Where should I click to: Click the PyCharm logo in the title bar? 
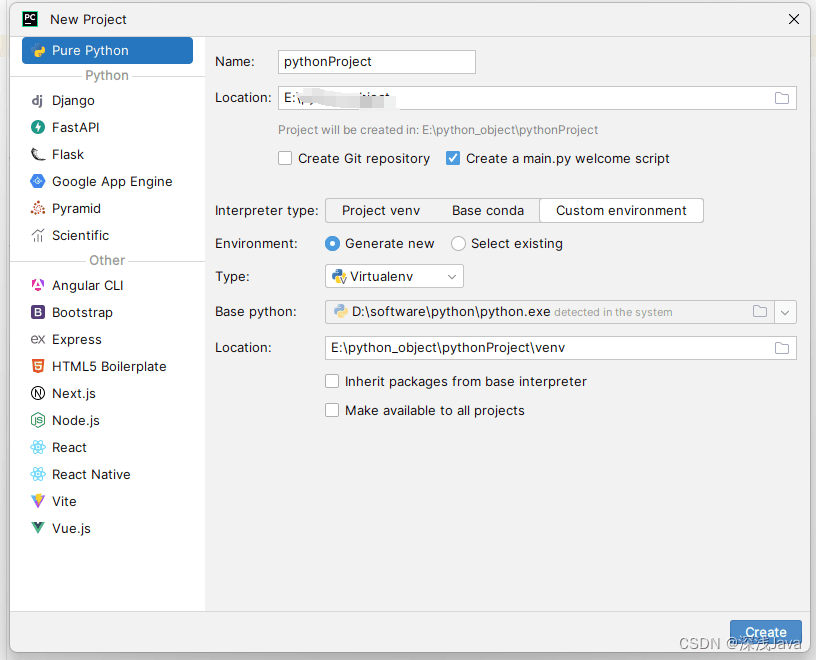tap(30, 19)
